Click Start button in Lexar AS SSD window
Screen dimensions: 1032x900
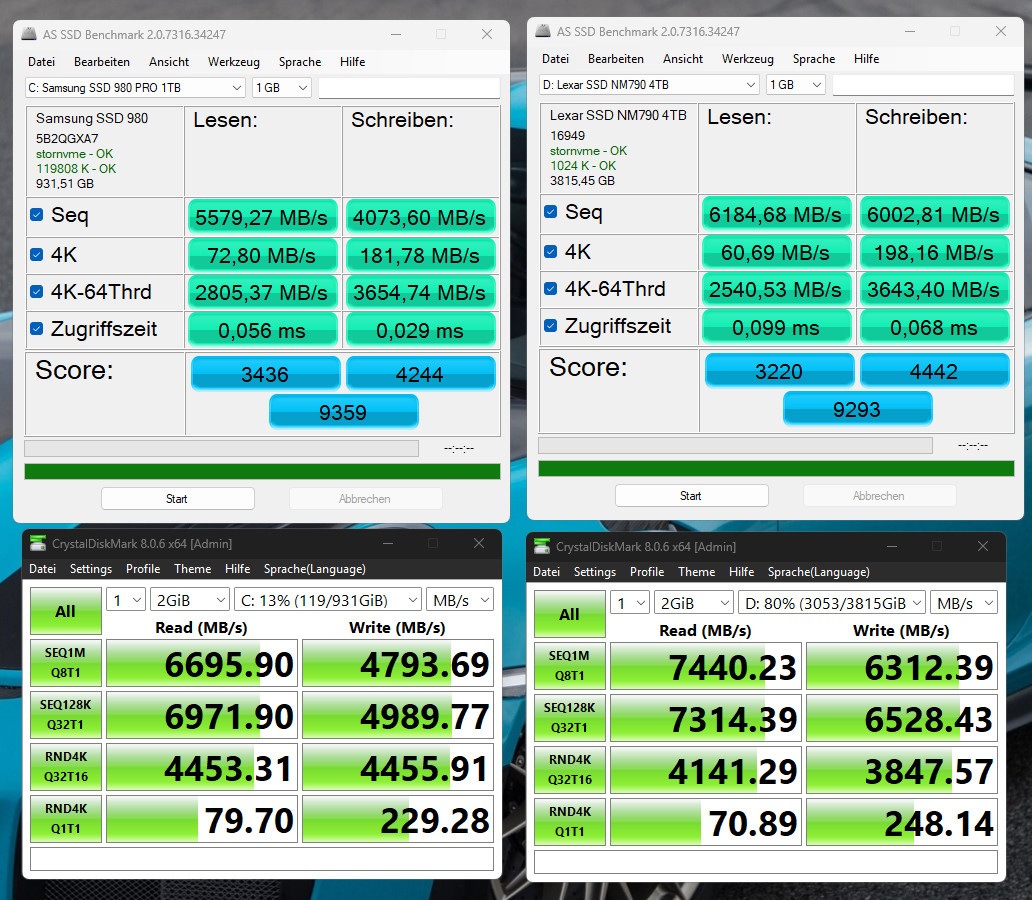pyautogui.click(x=691, y=496)
